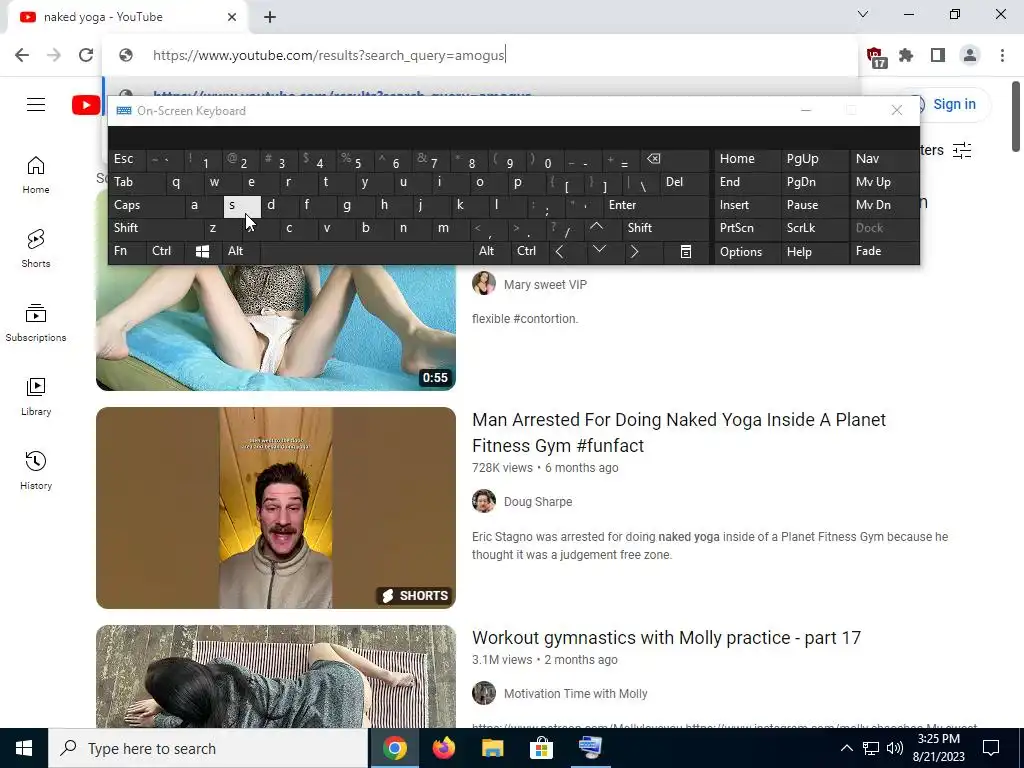Open the Planet Fitness Shorts thumbnail
This screenshot has height=768, width=1024.
276,508
